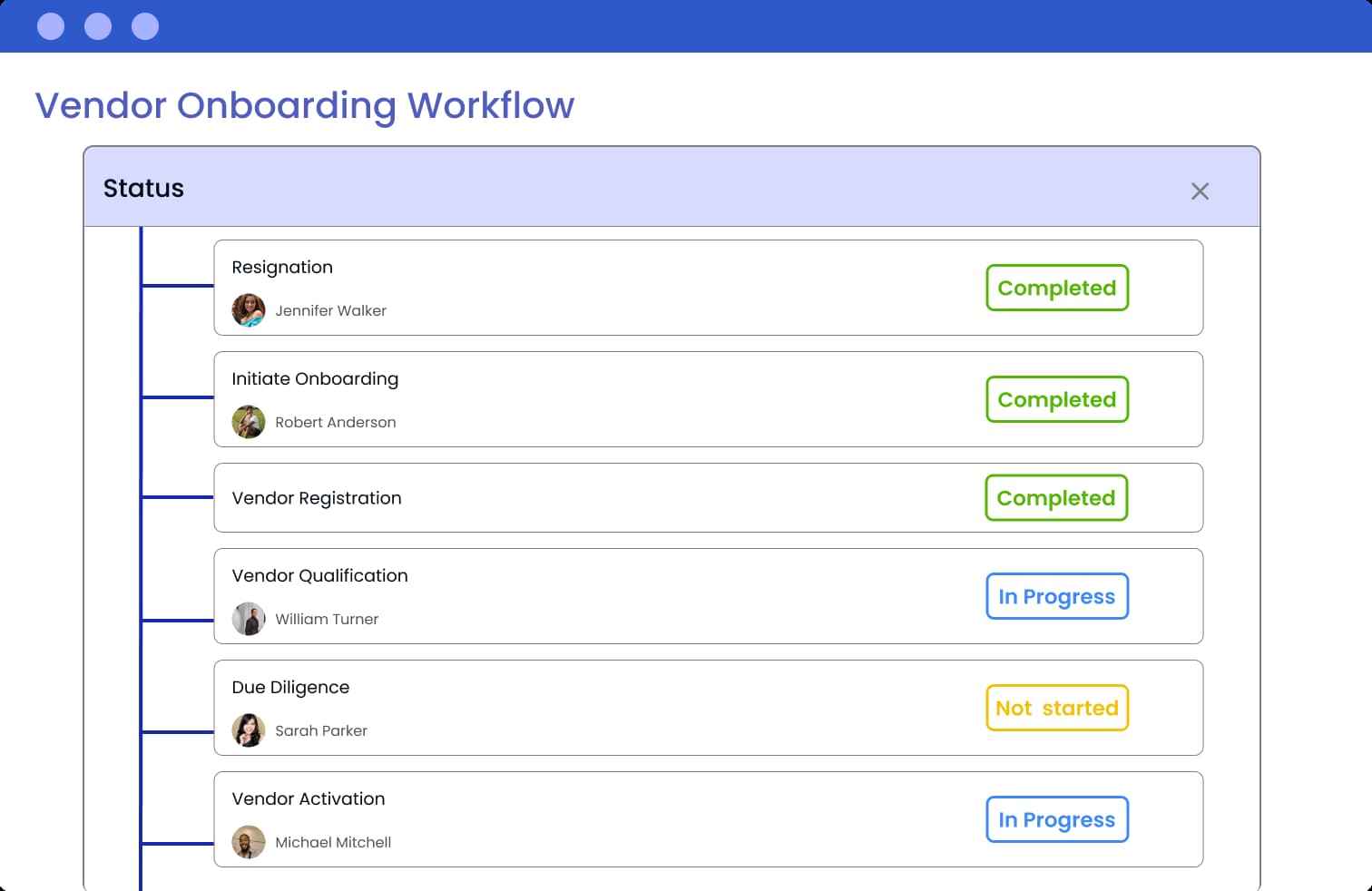Click In Progress status on Vendor Activation

[x=1057, y=819]
